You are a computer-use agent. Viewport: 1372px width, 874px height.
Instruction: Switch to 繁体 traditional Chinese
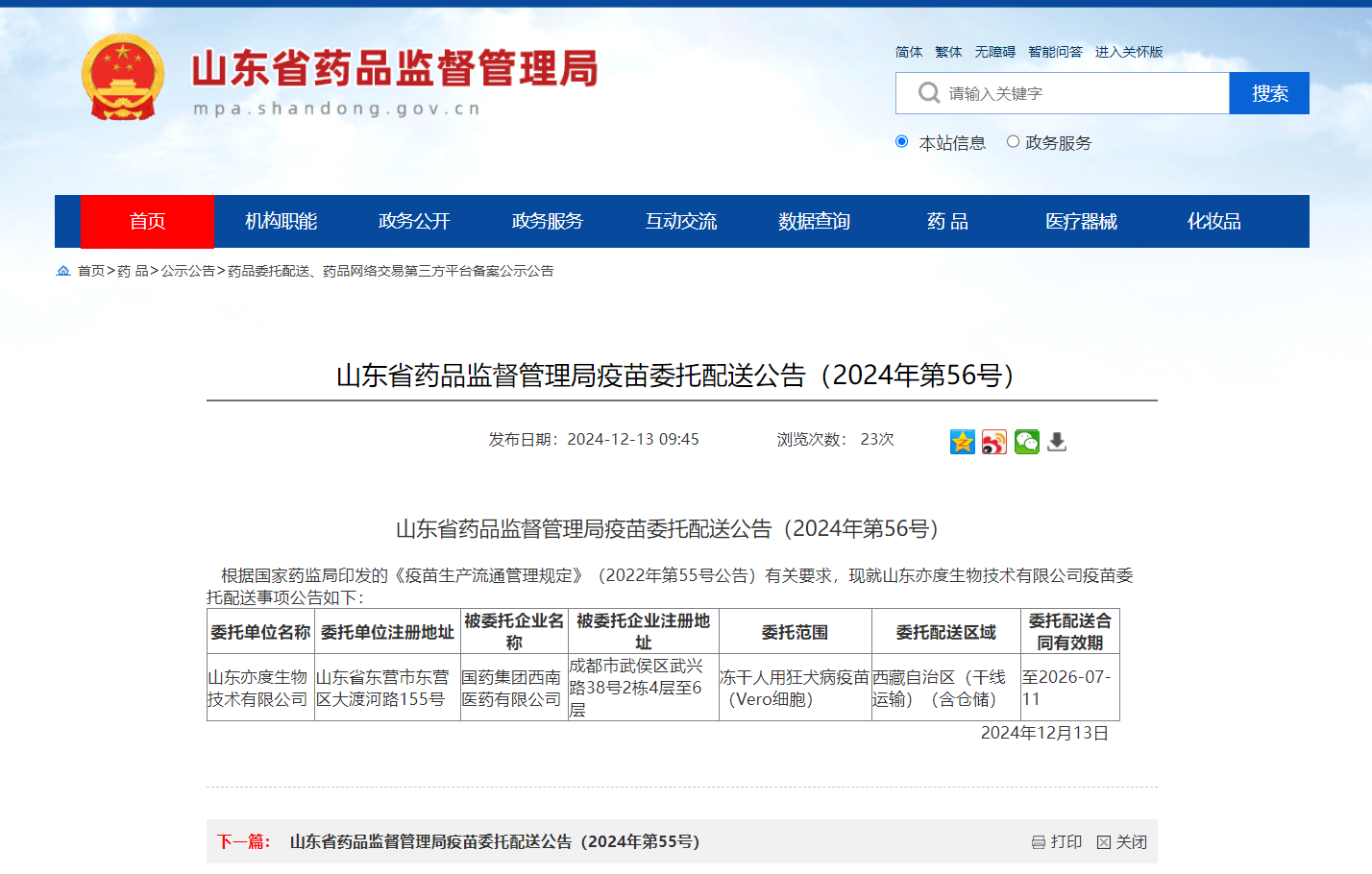[948, 52]
